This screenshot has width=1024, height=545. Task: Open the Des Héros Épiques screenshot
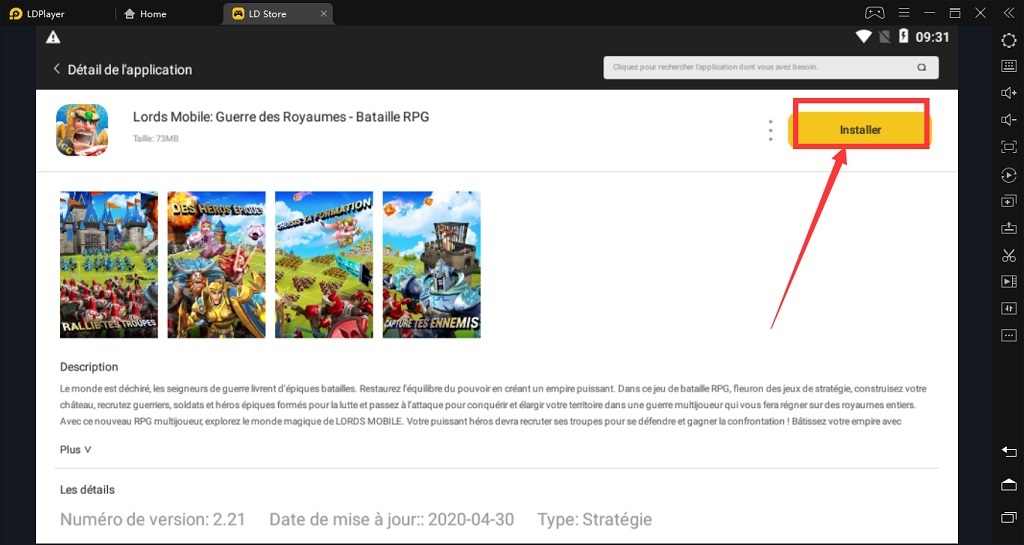click(216, 264)
